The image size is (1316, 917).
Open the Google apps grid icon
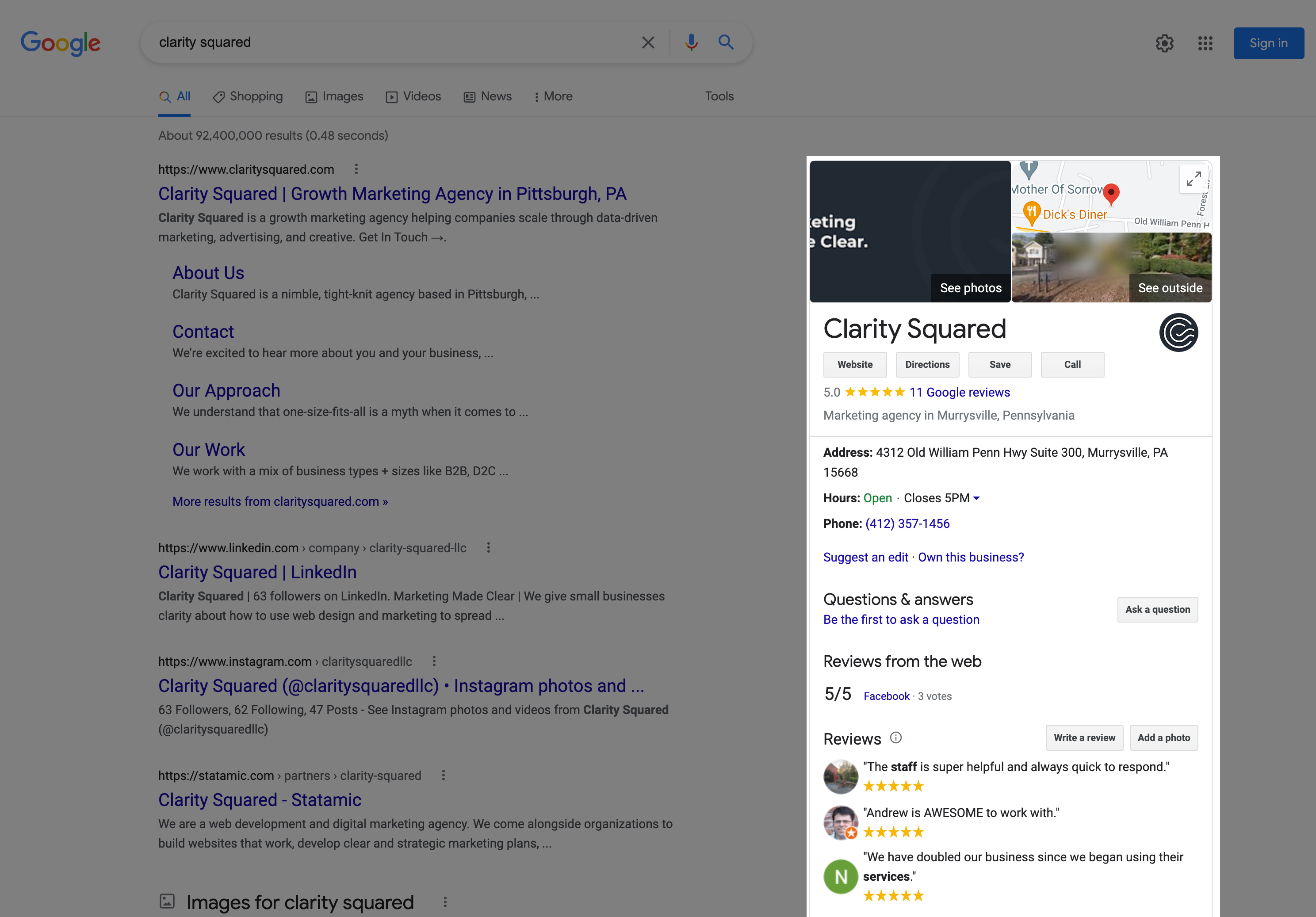click(1205, 43)
